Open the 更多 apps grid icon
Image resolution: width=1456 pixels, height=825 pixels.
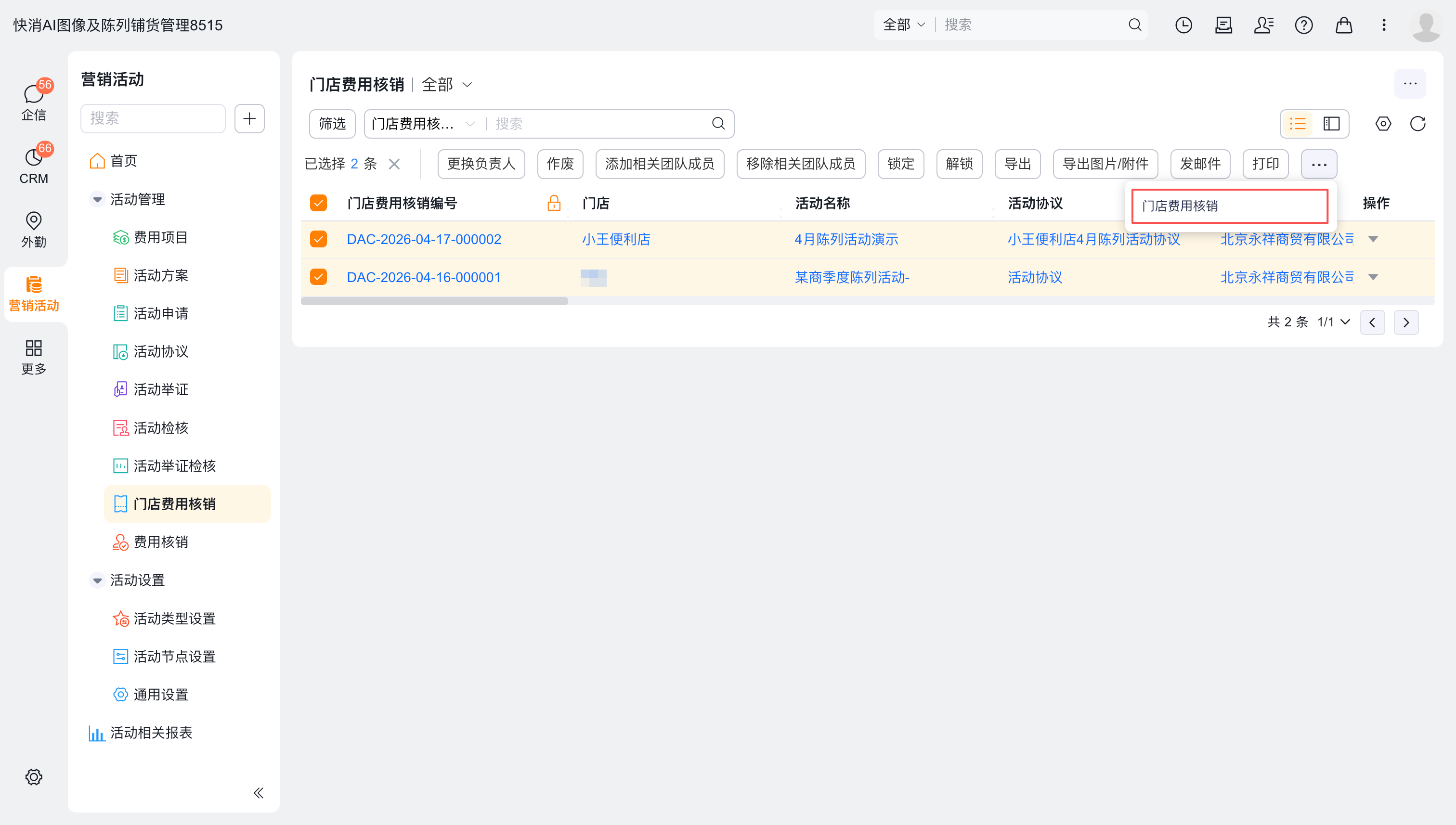tap(33, 356)
